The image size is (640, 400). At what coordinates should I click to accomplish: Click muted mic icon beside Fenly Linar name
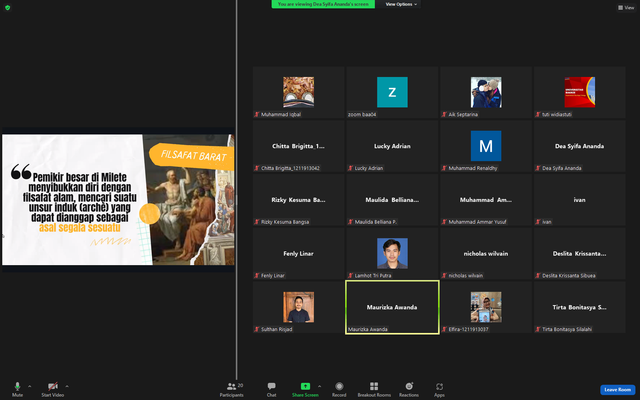tap(257, 276)
